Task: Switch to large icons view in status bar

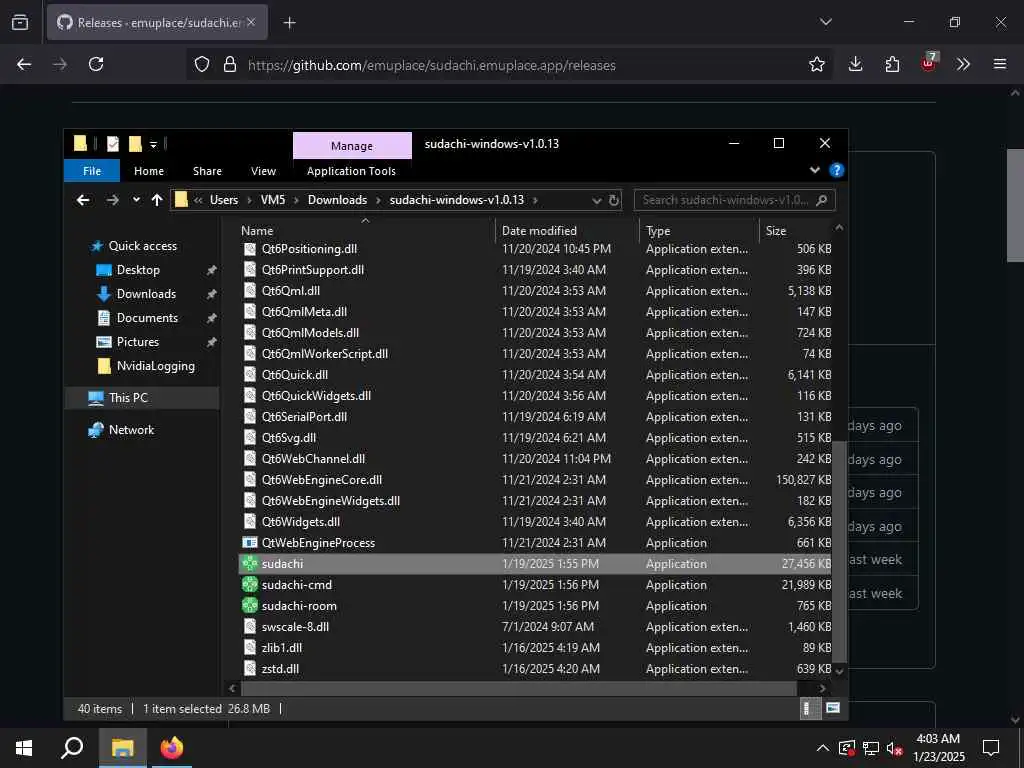Action: (x=833, y=709)
